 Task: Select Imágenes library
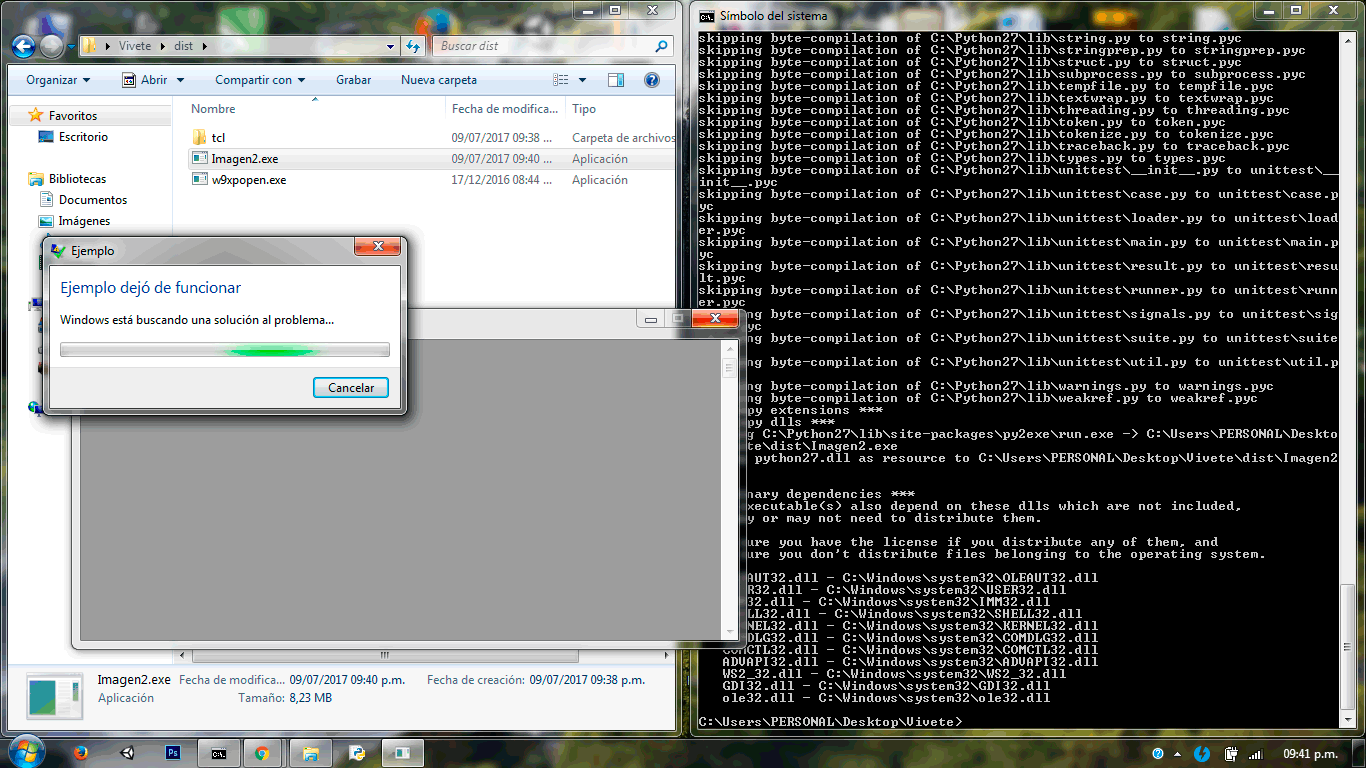[84, 221]
